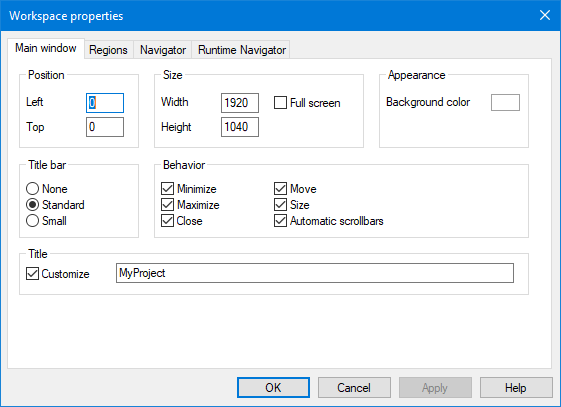The image size is (561, 407).
Task: Open the Navigator tab
Action: tap(163, 50)
